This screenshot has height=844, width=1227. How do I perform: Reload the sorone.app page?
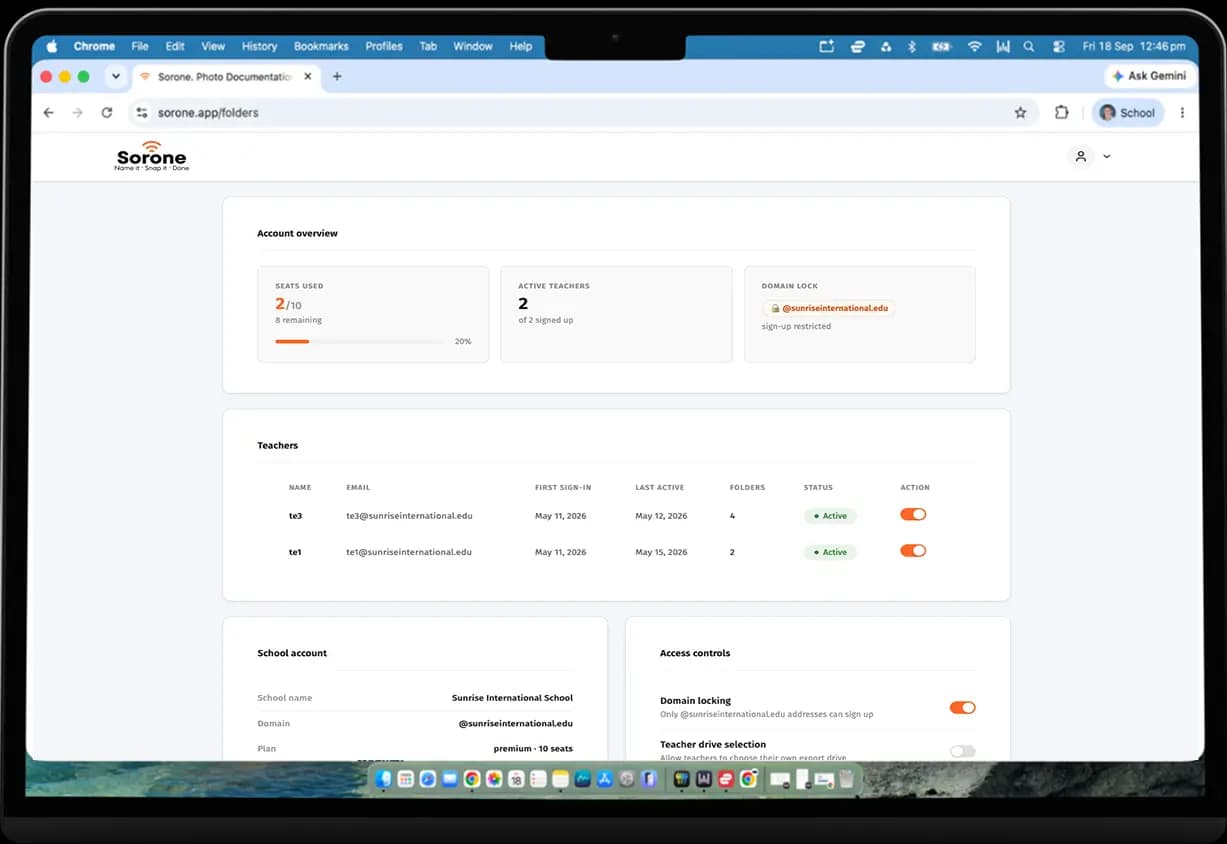[107, 113]
